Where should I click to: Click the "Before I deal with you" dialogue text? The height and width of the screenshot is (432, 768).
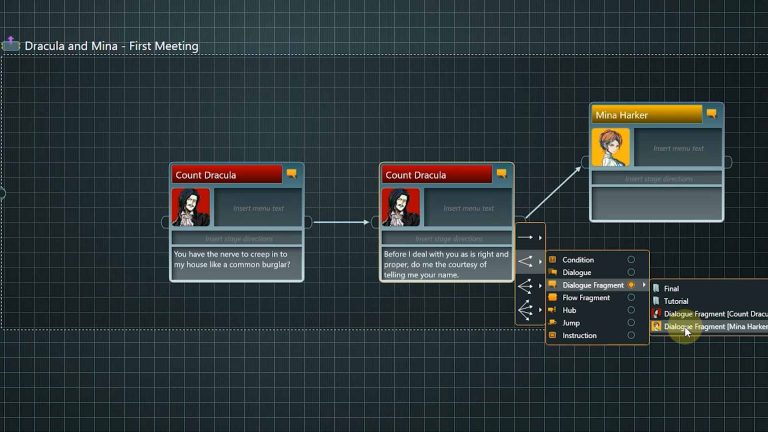click(447, 264)
